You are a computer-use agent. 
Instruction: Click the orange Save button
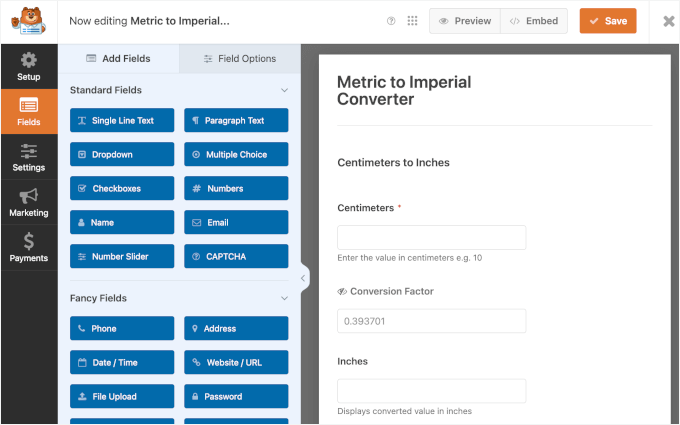[x=608, y=21]
